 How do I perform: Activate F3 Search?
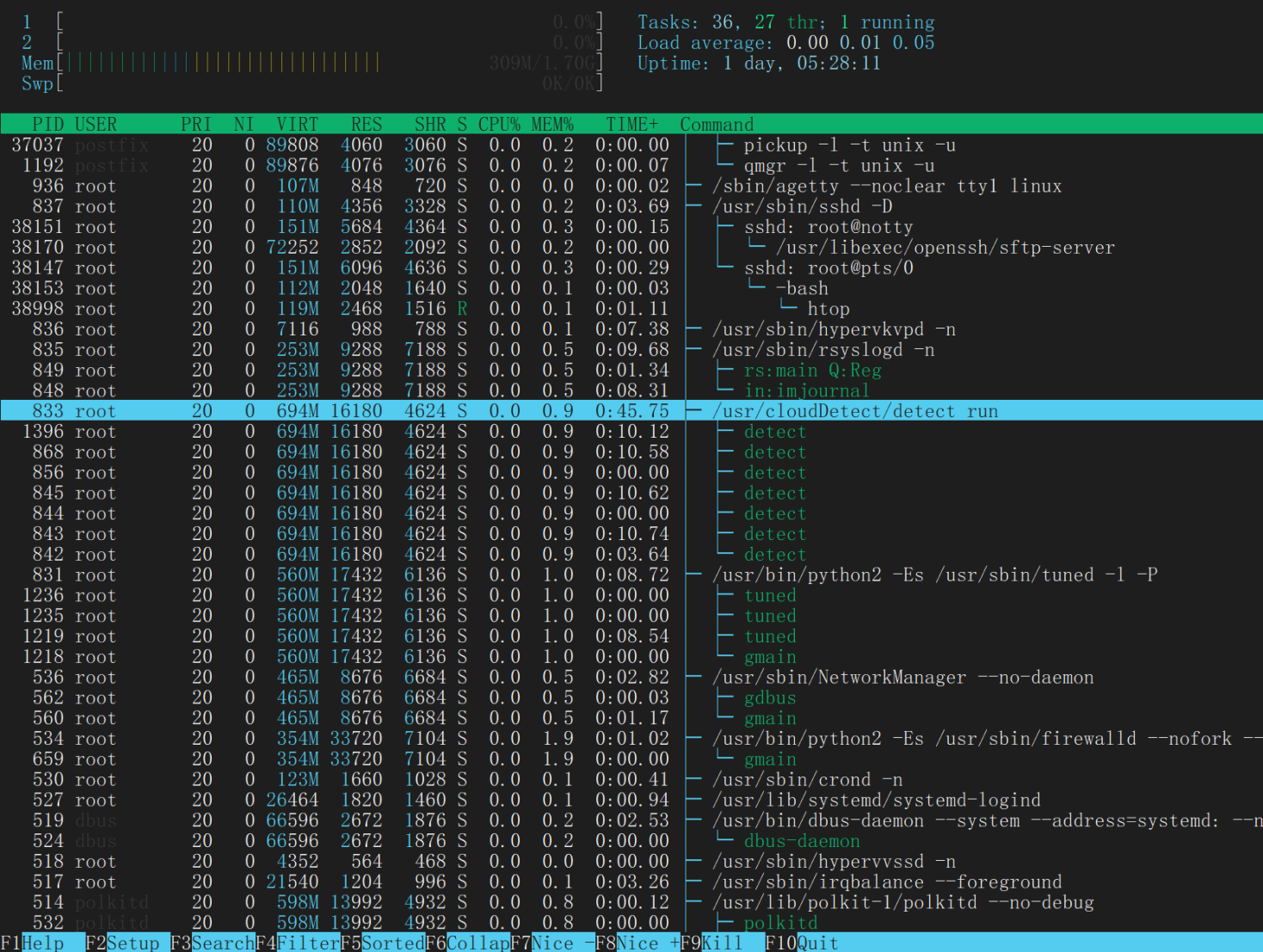tap(213, 943)
